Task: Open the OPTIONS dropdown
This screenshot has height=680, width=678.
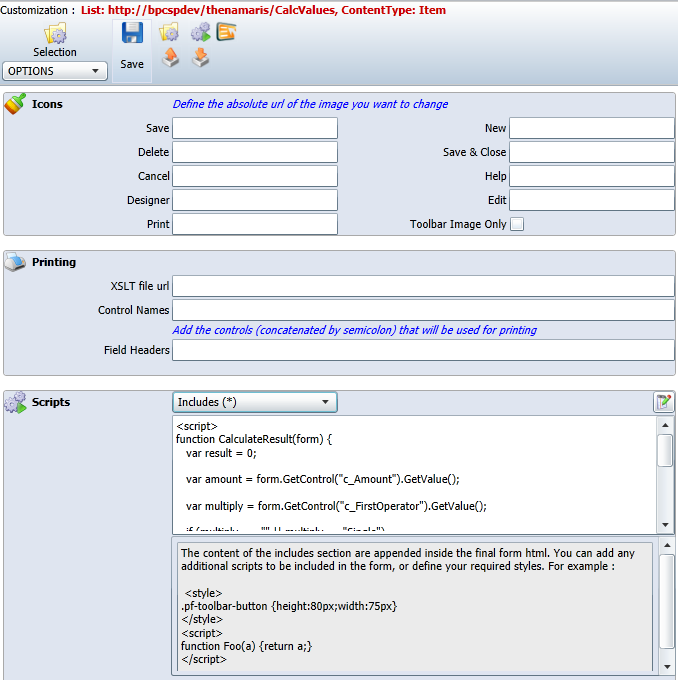Action: point(55,71)
